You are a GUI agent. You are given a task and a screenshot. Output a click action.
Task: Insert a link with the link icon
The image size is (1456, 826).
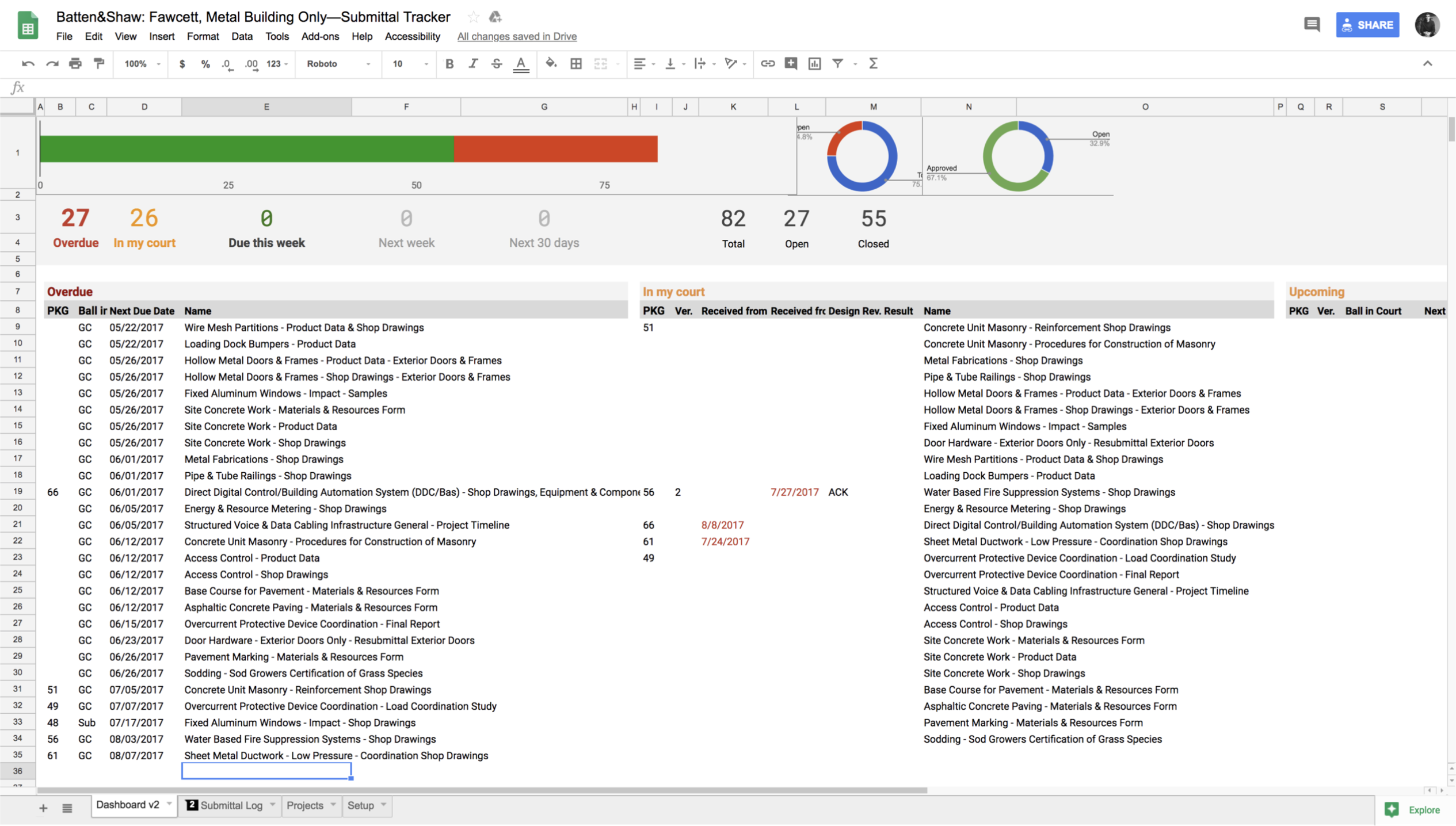coord(768,64)
